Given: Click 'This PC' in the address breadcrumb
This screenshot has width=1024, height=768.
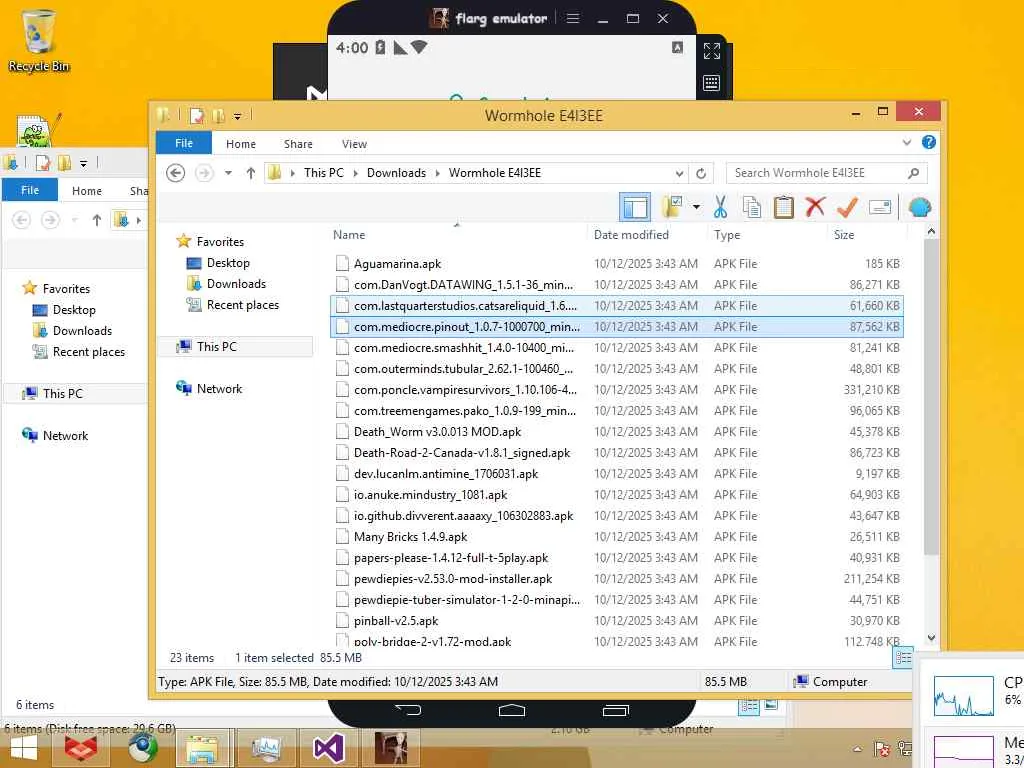Looking at the screenshot, I should [x=323, y=173].
